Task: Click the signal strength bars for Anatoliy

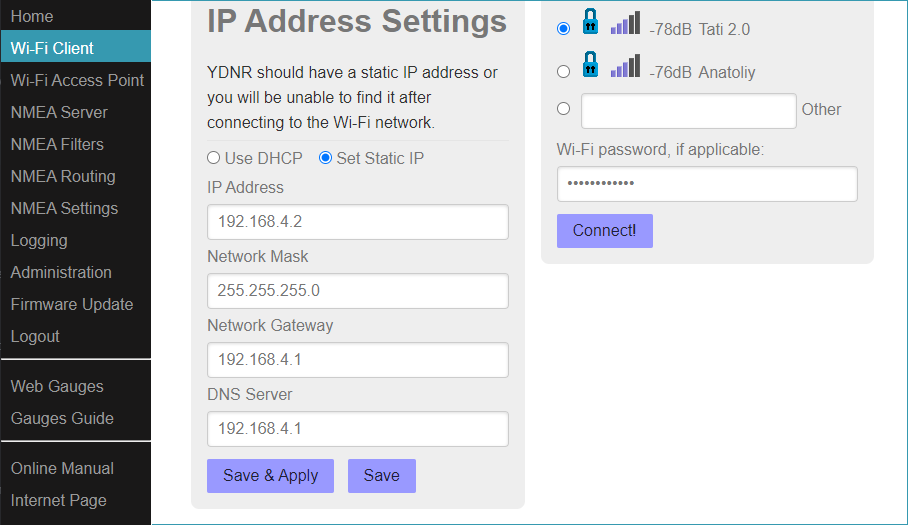Action: click(x=625, y=67)
